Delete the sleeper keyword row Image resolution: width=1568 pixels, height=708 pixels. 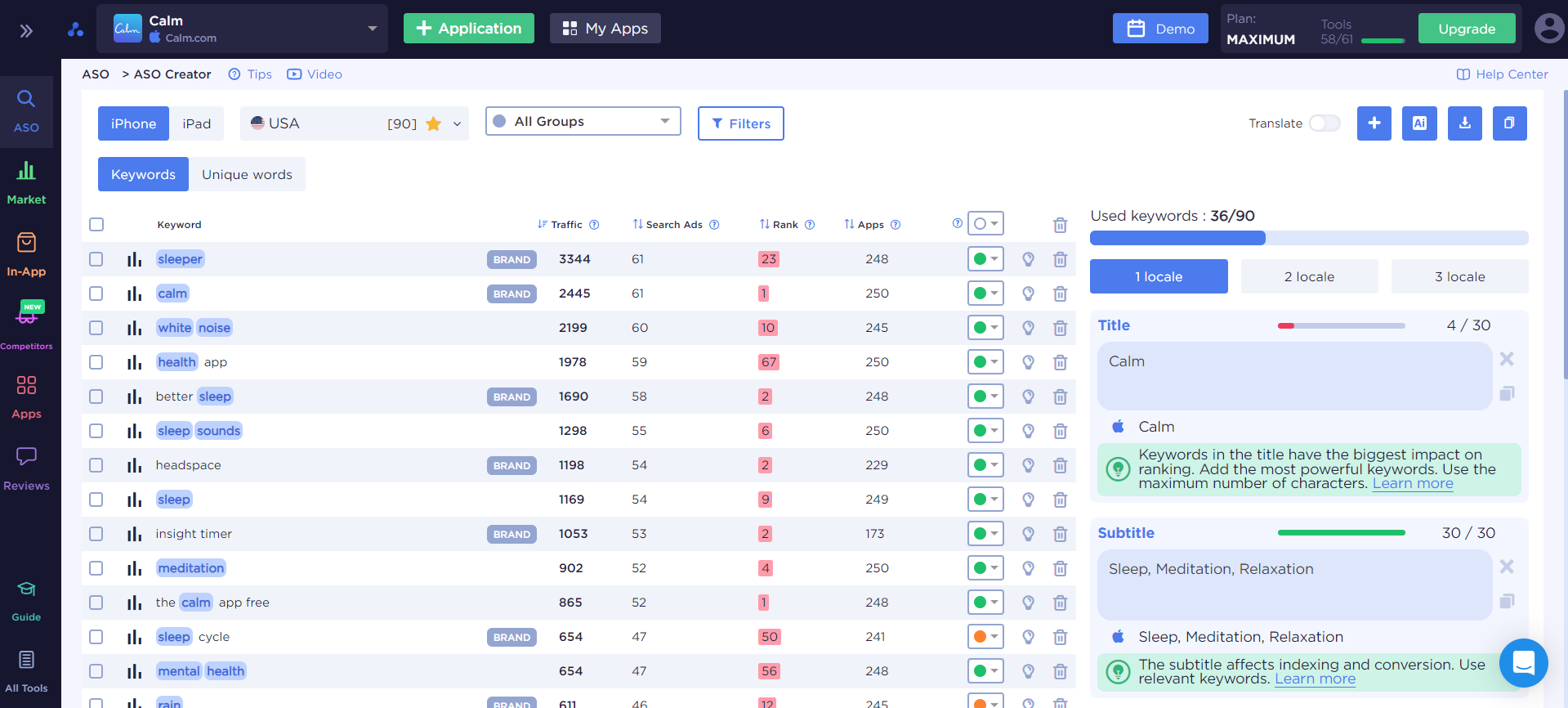[1060, 259]
